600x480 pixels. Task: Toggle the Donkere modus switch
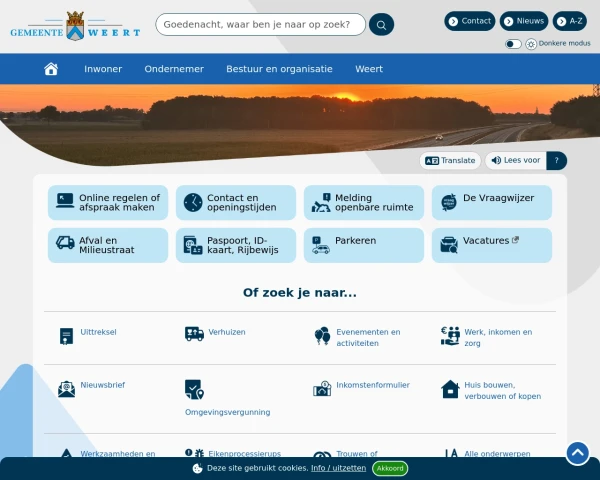513,44
